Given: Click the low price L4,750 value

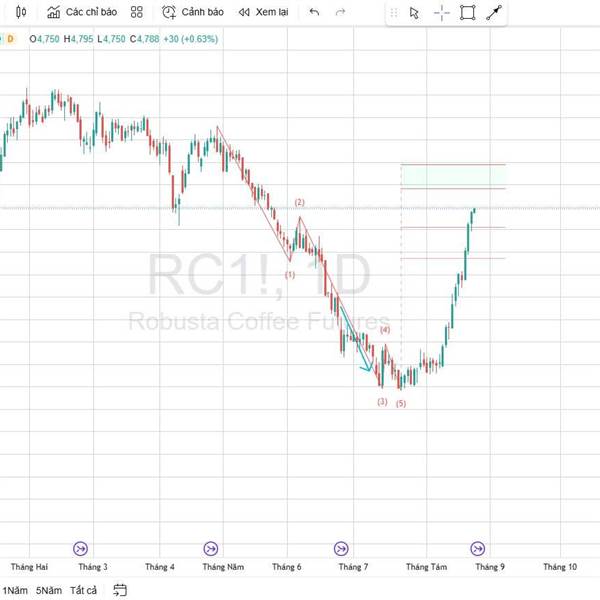Looking at the screenshot, I should [x=111, y=39].
